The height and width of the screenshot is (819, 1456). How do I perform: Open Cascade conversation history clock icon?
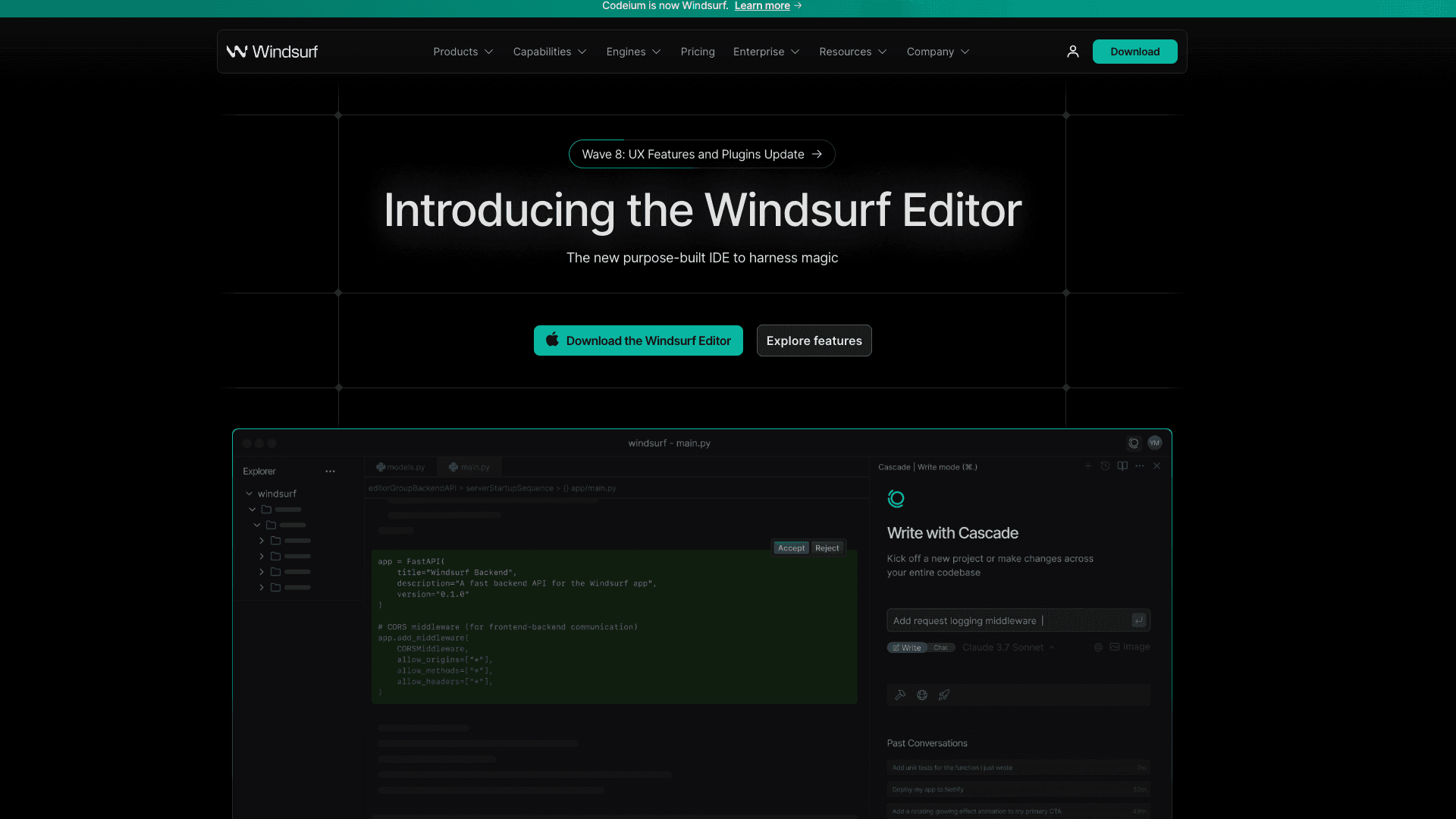pyautogui.click(x=1105, y=466)
